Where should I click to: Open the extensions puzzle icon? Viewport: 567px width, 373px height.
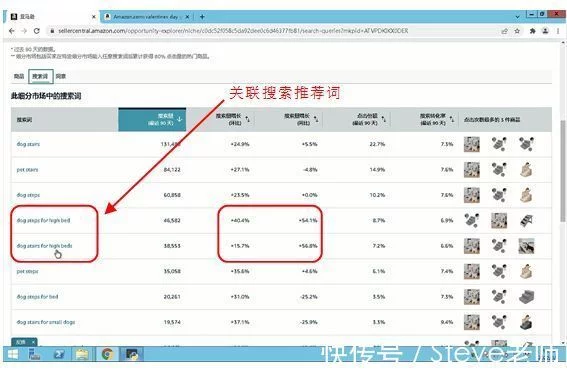532,31
